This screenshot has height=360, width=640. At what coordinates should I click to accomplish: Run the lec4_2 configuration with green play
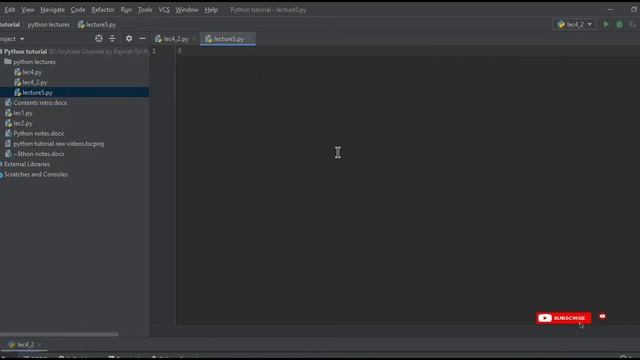coord(606,24)
